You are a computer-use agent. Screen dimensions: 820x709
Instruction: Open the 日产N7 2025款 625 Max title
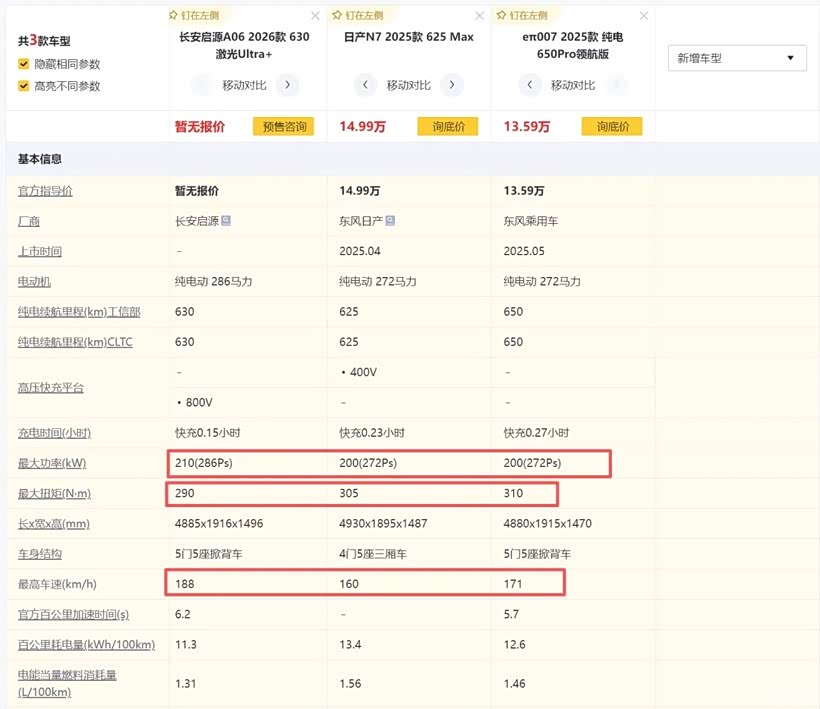coord(408,38)
